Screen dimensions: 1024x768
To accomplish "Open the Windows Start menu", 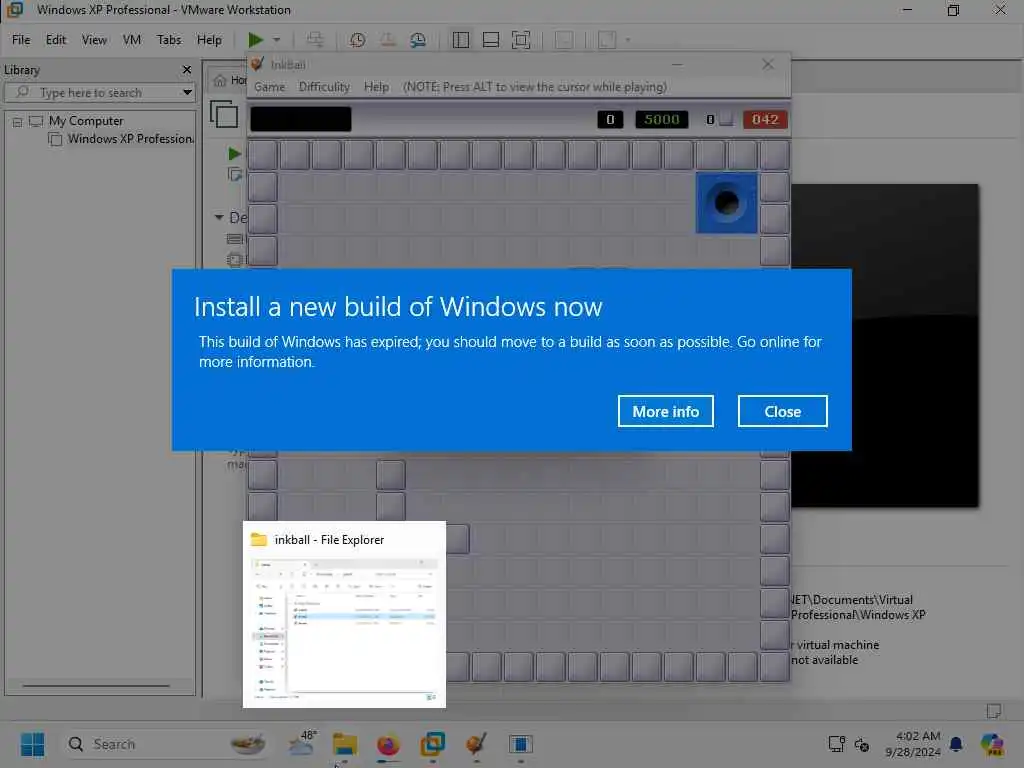I will (33, 744).
